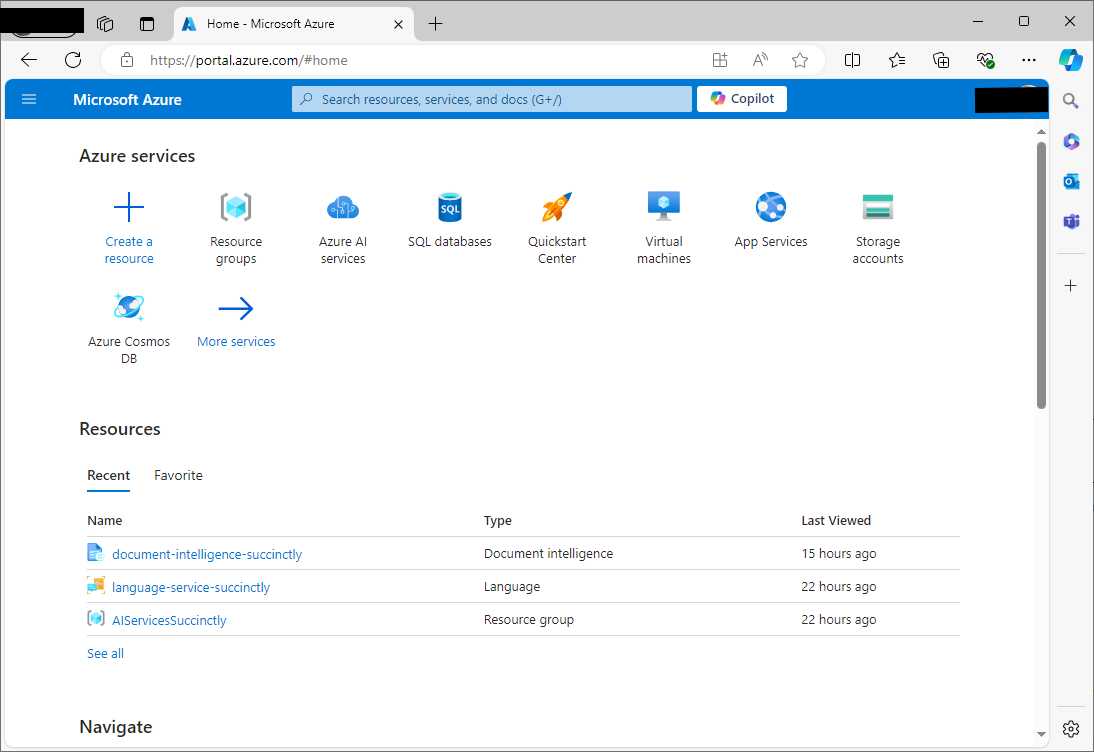Refresh the page in the browser
1094x752 pixels.
pyautogui.click(x=73, y=60)
